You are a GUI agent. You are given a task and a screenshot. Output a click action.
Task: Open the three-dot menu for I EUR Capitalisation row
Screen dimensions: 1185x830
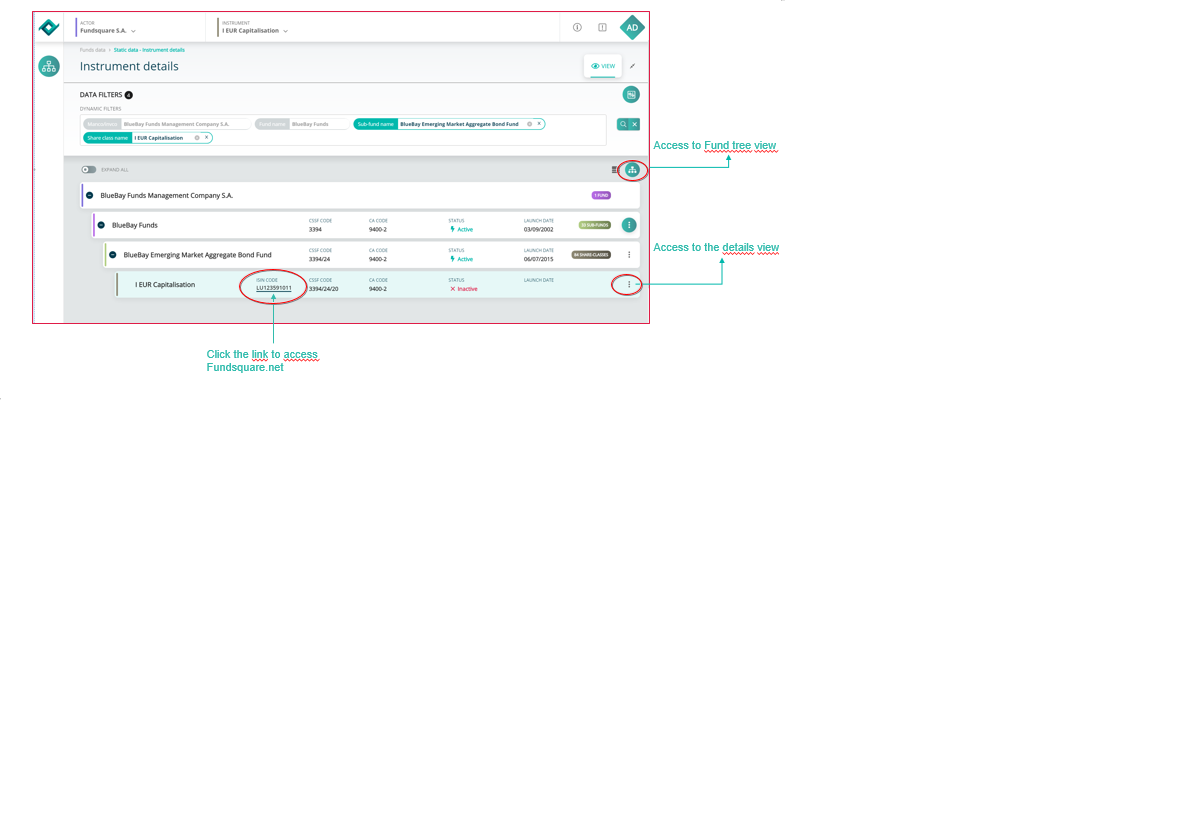coord(629,285)
